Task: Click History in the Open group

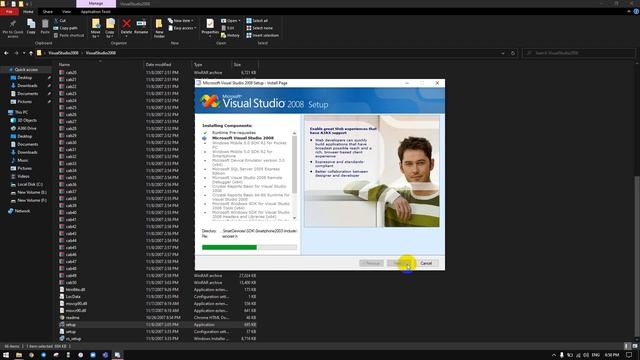Action: (x=231, y=36)
